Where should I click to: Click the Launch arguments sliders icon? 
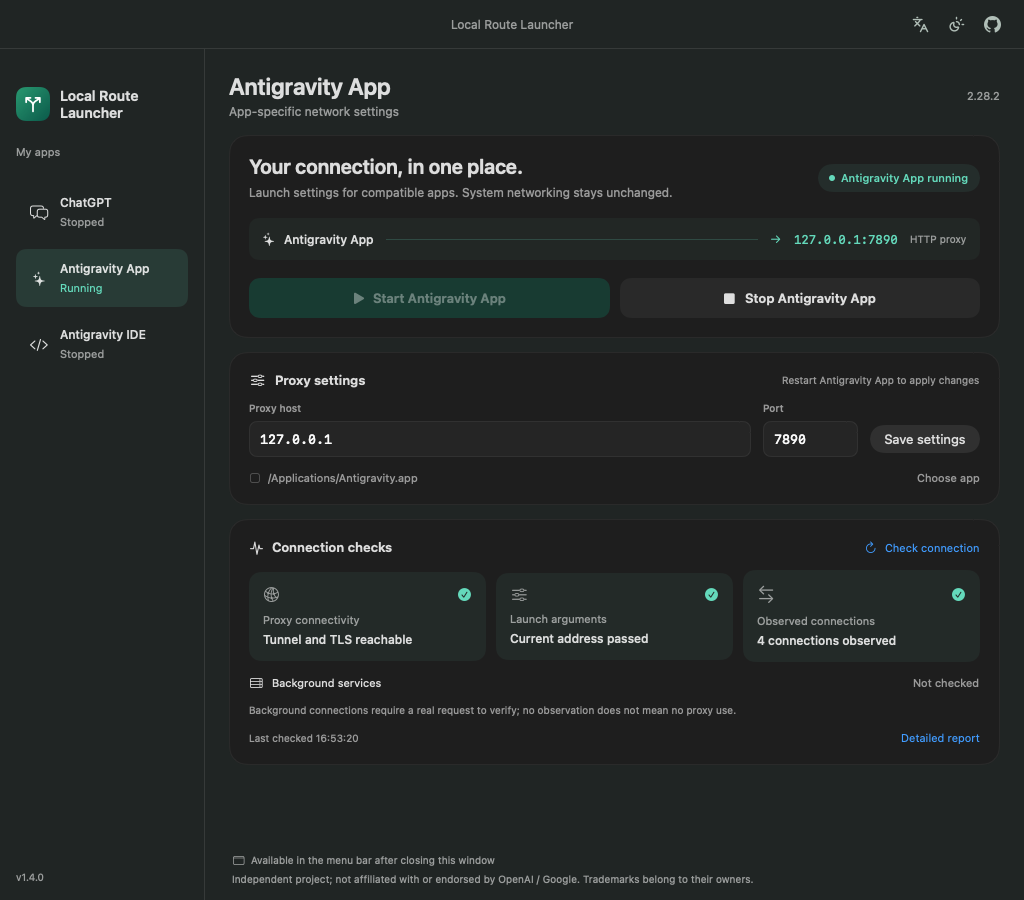(x=519, y=594)
